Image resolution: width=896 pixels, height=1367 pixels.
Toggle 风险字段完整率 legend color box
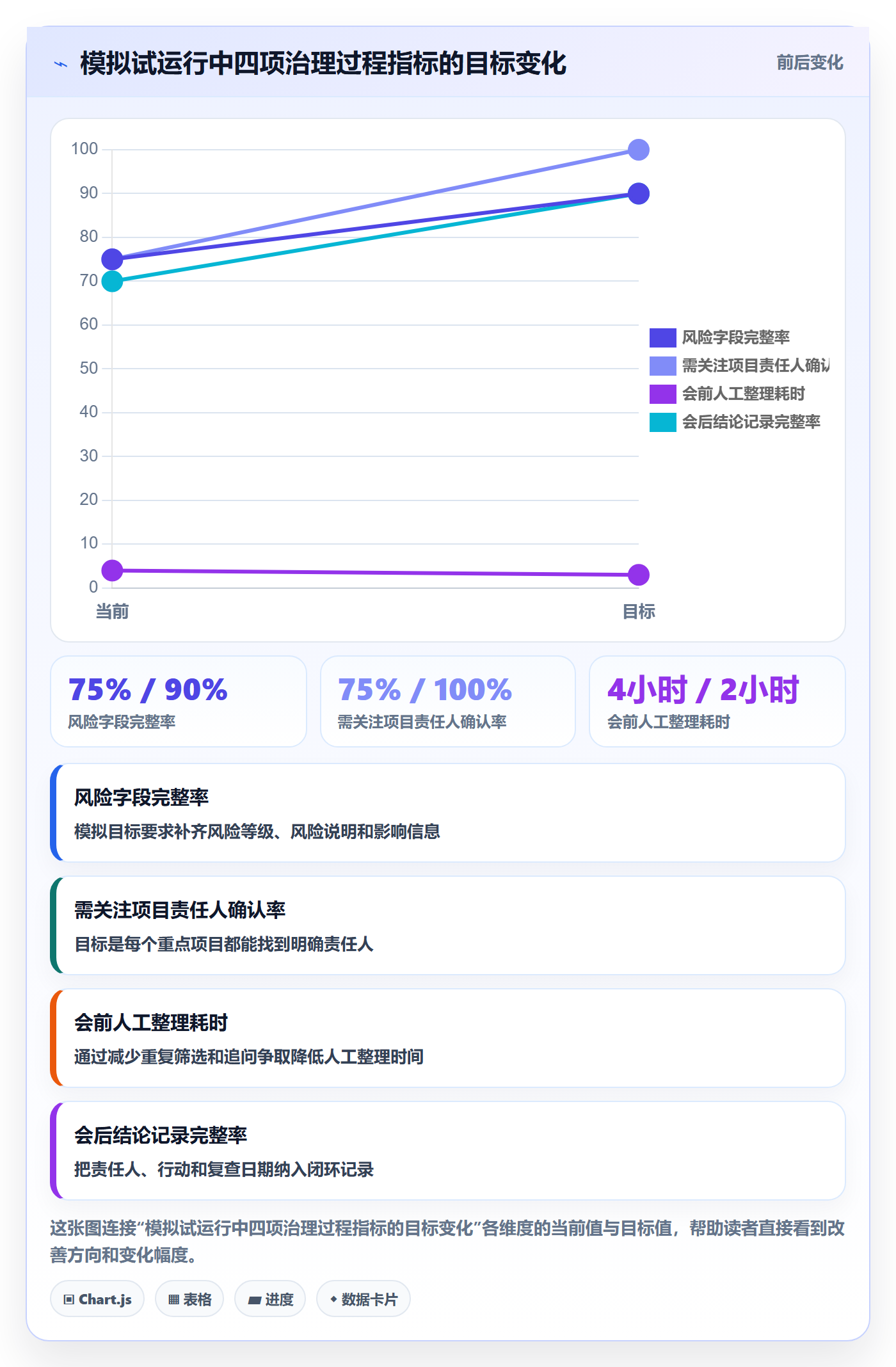[662, 337]
